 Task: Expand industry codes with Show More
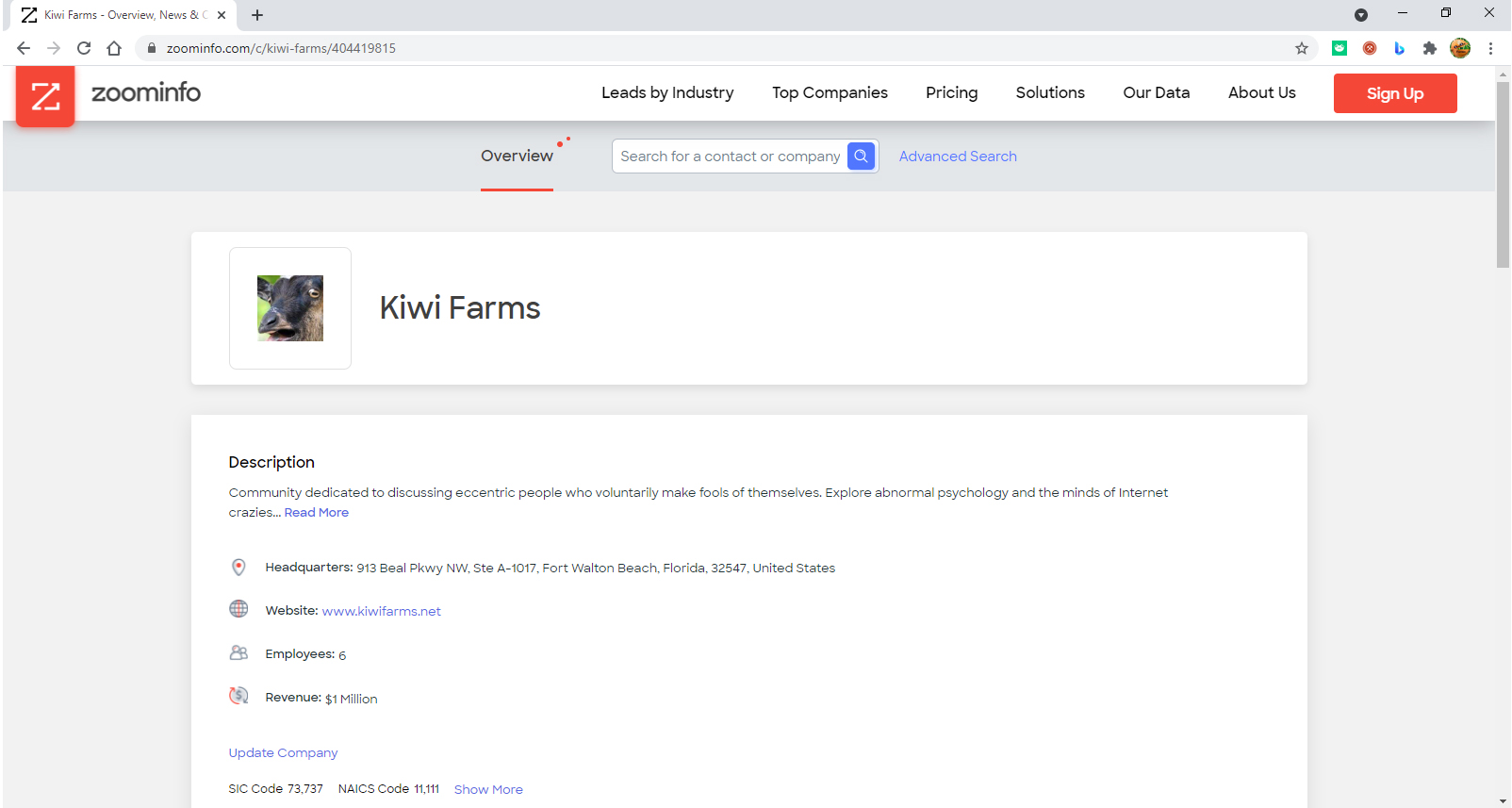pyautogui.click(x=488, y=789)
